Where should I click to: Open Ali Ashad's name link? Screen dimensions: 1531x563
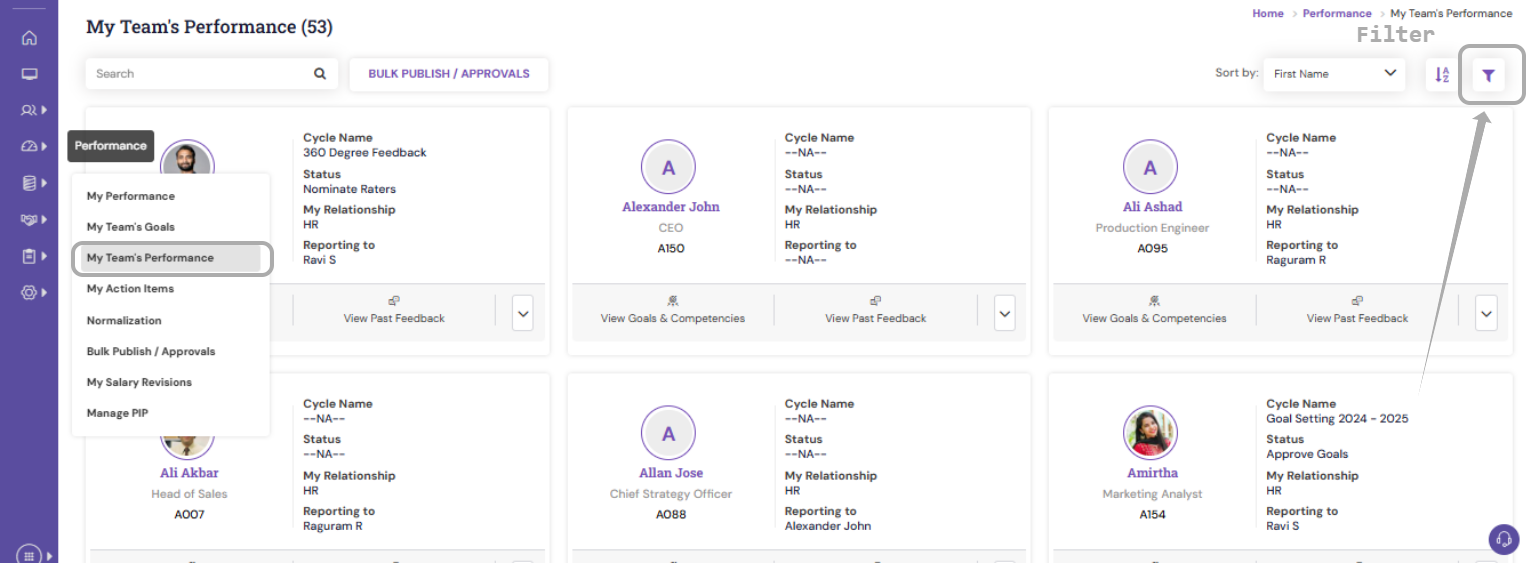pos(1152,207)
